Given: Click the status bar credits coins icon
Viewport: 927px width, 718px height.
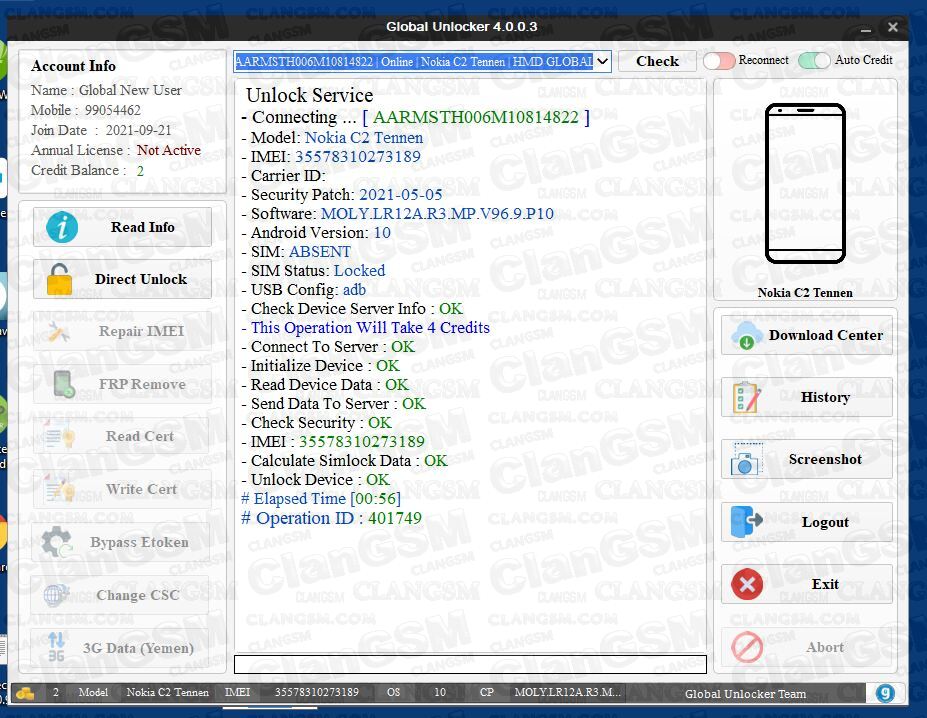Looking at the screenshot, I should click(25, 693).
